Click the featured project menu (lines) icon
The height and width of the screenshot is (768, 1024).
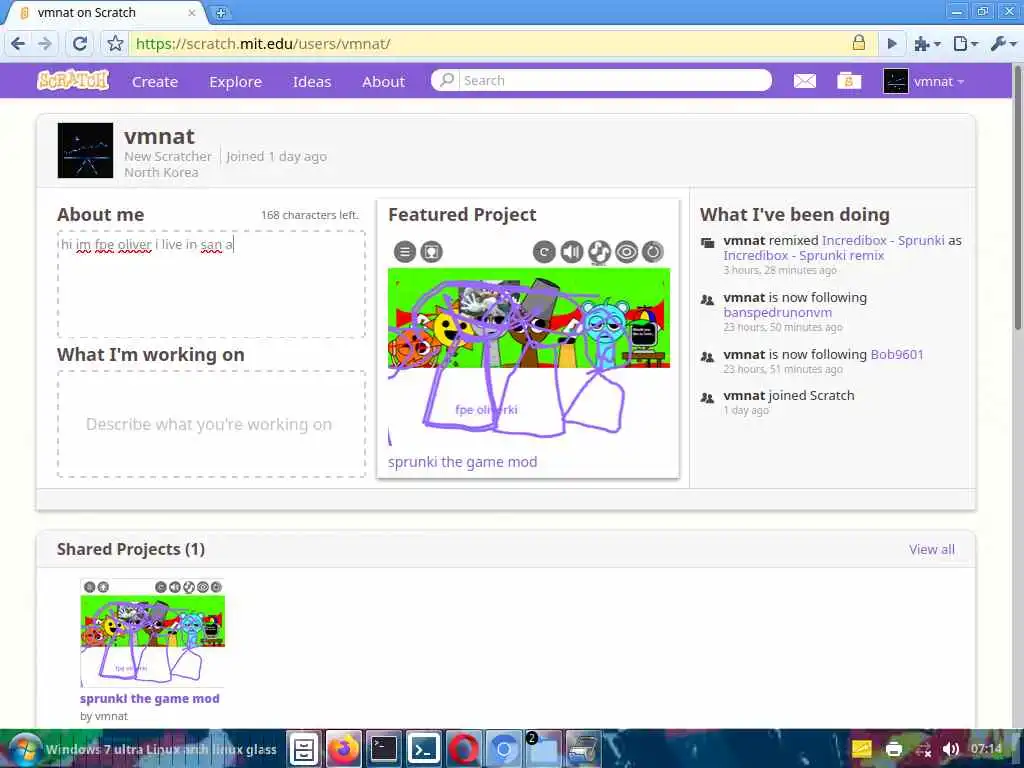pyautogui.click(x=405, y=251)
